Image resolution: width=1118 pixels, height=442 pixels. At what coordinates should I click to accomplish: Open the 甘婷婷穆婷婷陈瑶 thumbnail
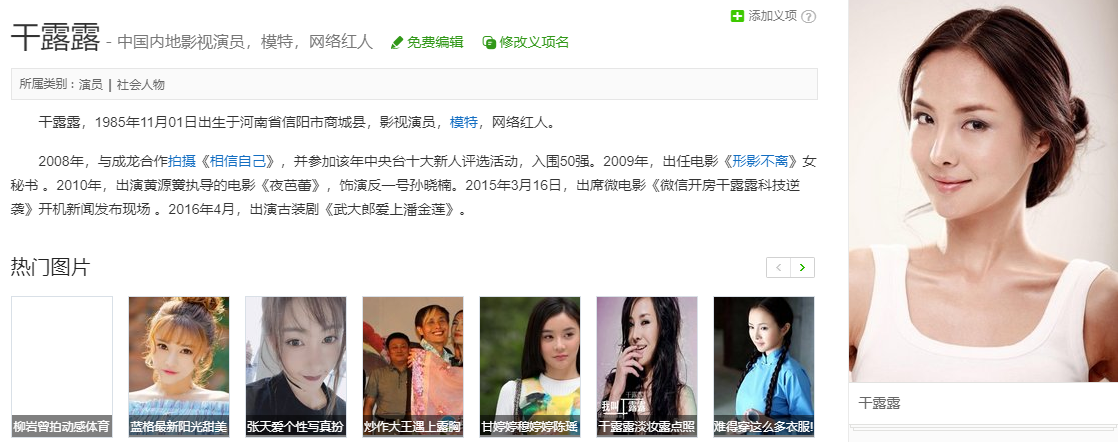tap(530, 366)
